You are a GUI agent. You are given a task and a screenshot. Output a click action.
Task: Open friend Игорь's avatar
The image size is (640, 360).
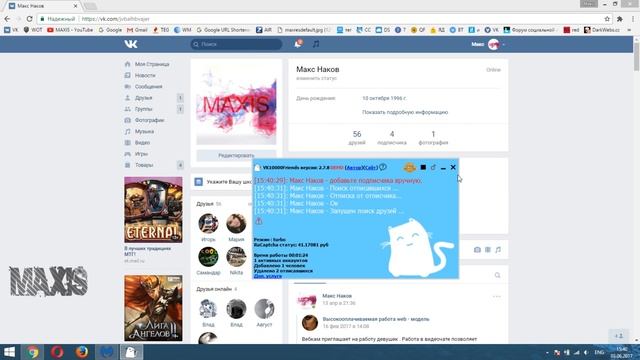tap(208, 223)
